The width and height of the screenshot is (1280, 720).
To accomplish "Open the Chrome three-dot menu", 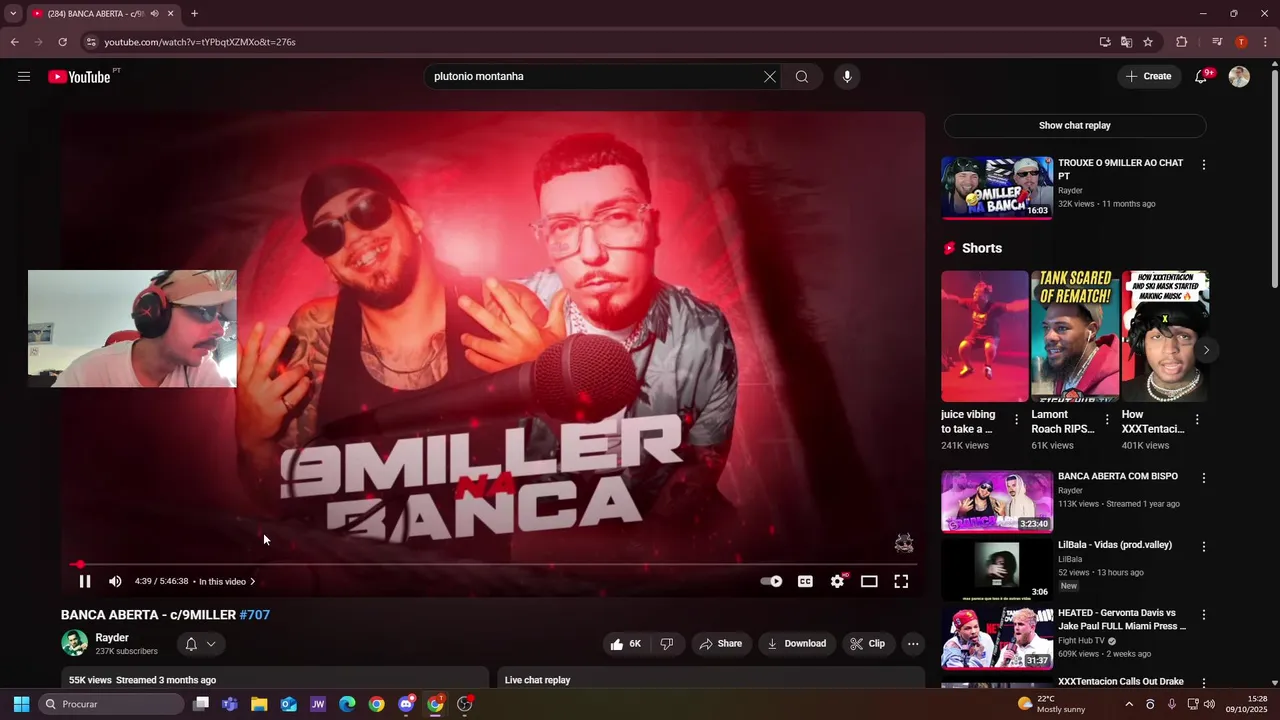I will tap(1265, 42).
